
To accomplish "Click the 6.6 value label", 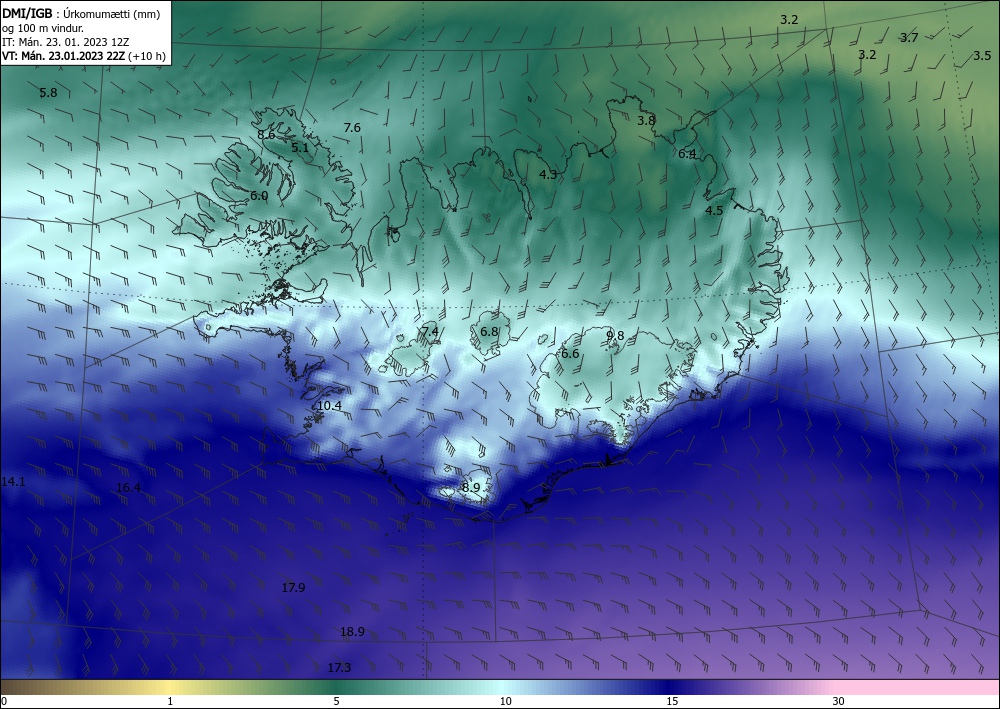I will pyautogui.click(x=570, y=354).
